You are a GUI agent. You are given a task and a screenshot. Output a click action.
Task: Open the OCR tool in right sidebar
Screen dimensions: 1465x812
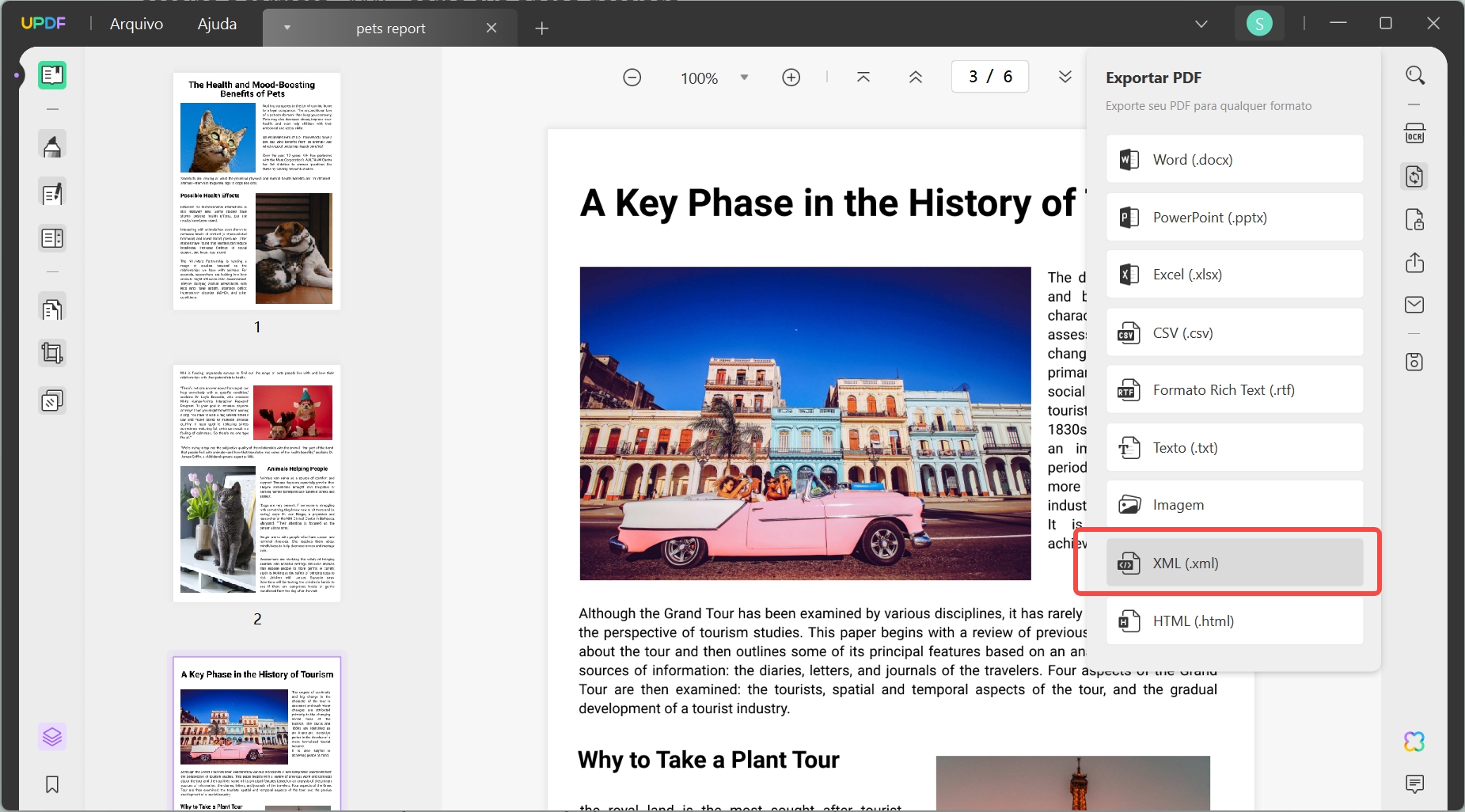tap(1414, 133)
